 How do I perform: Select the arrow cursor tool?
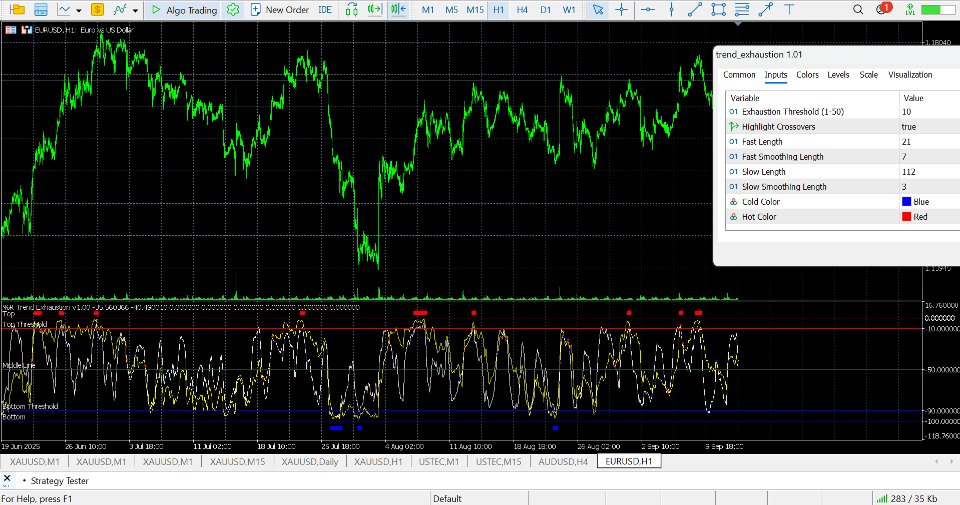point(598,9)
